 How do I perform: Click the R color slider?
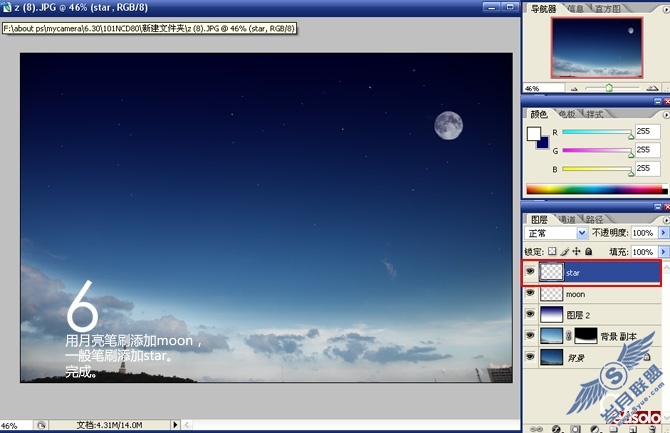597,132
